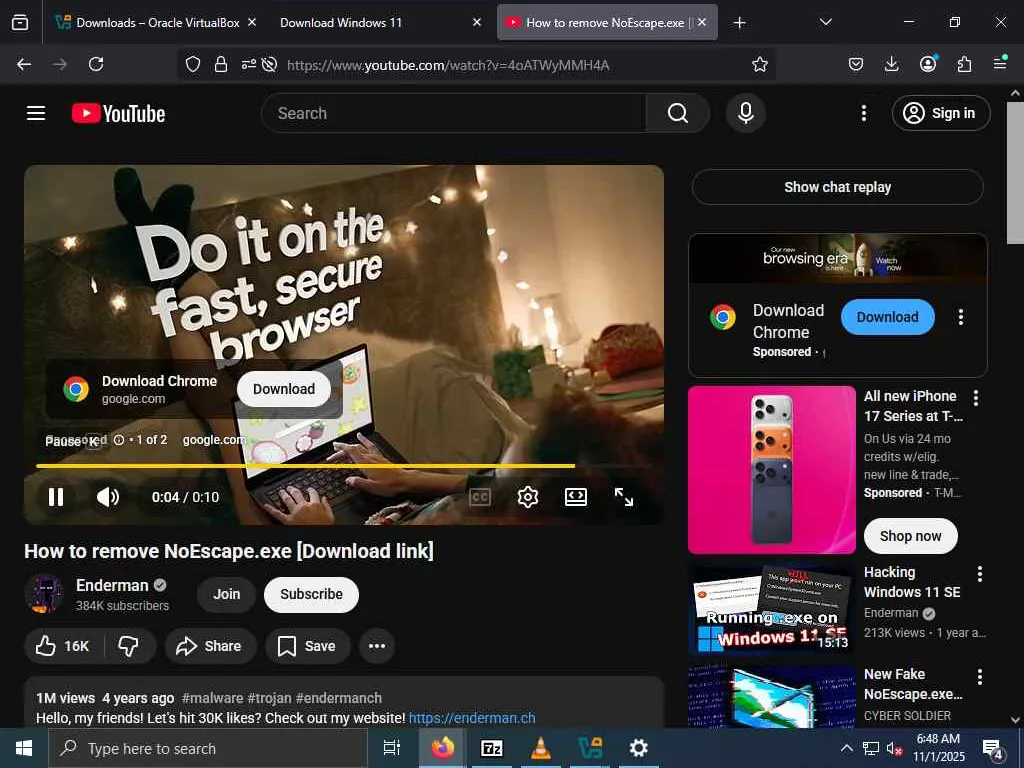Close the Download Windows 11 tab
1024x768 pixels.
(x=477, y=22)
